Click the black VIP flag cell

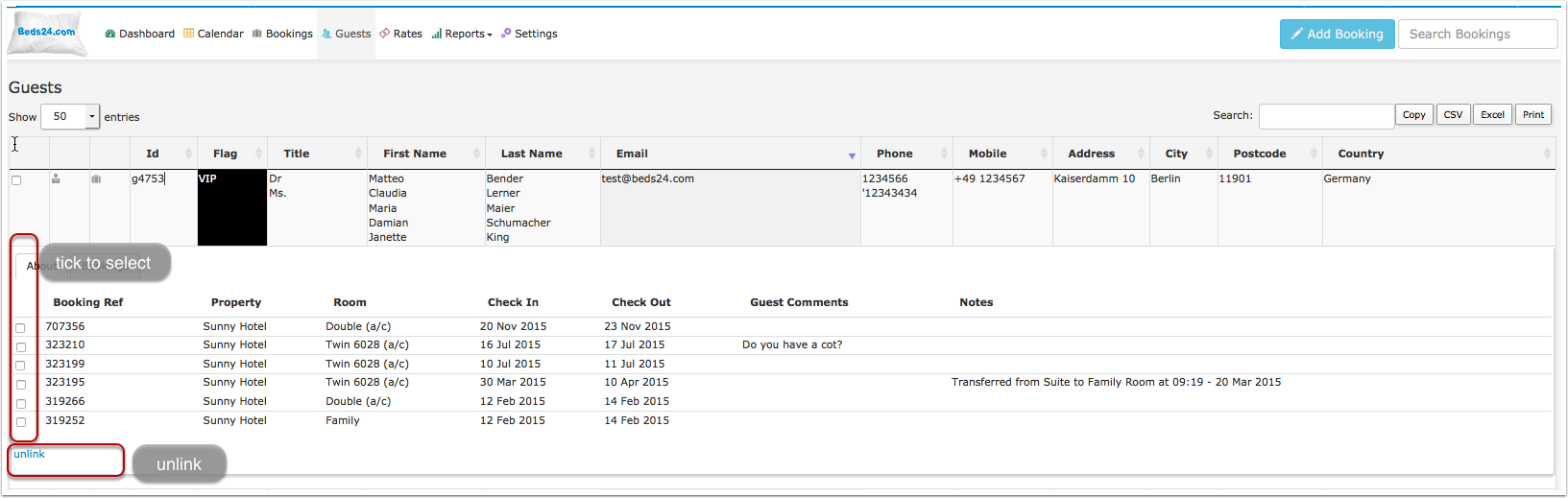(x=232, y=207)
